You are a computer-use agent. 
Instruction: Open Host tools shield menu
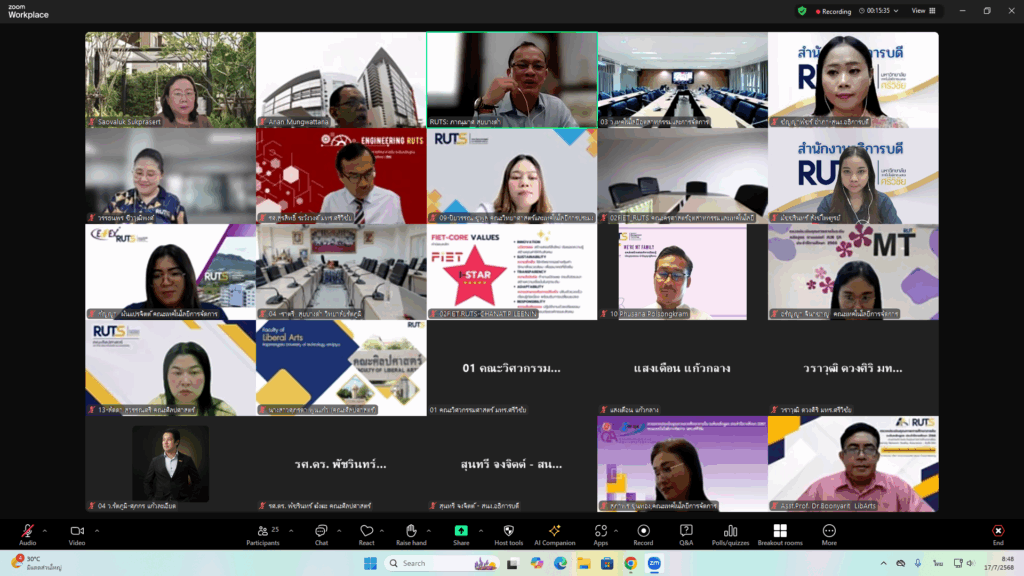click(509, 534)
